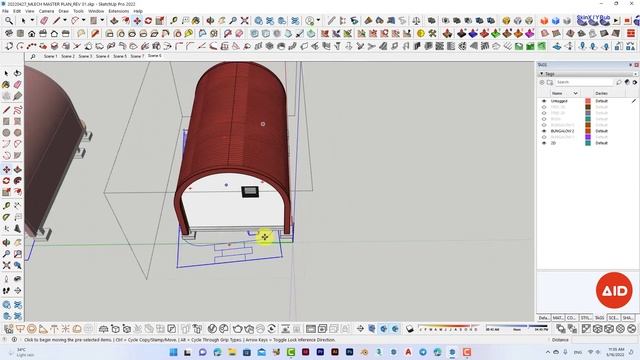This screenshot has height=360, width=640.
Task: Open the Camera menu
Action: (x=46, y=11)
